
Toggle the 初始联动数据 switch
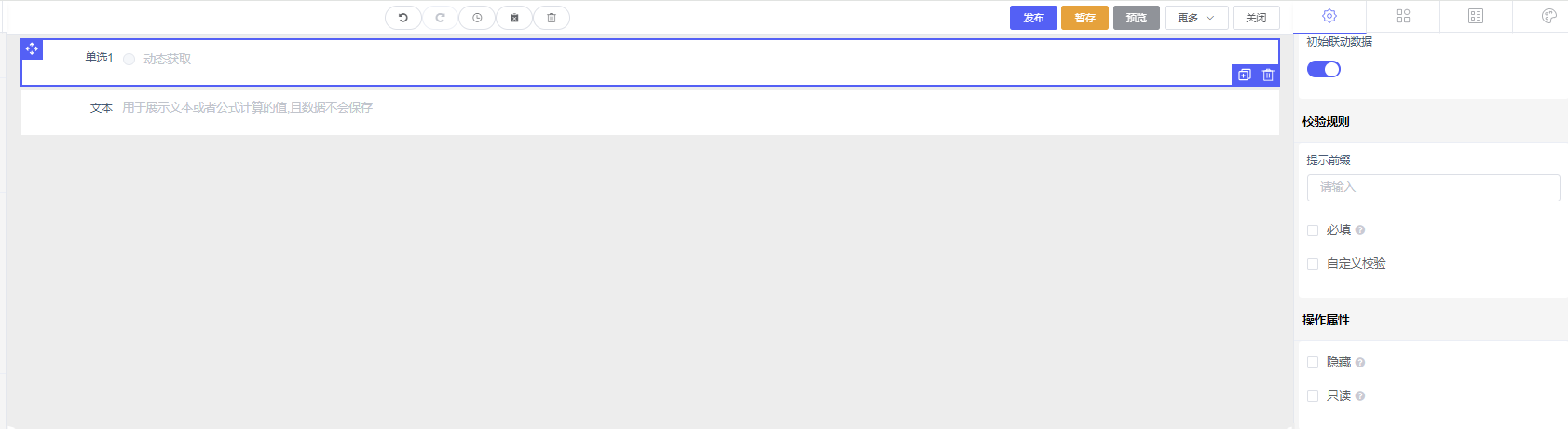click(x=1323, y=69)
